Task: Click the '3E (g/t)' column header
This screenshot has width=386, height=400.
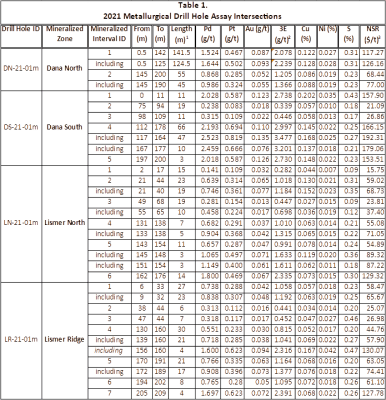Action: pyautogui.click(x=283, y=34)
